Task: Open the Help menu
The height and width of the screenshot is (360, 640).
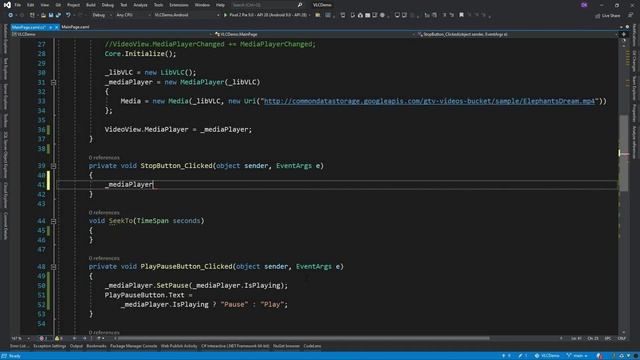Action: pos(220,5)
